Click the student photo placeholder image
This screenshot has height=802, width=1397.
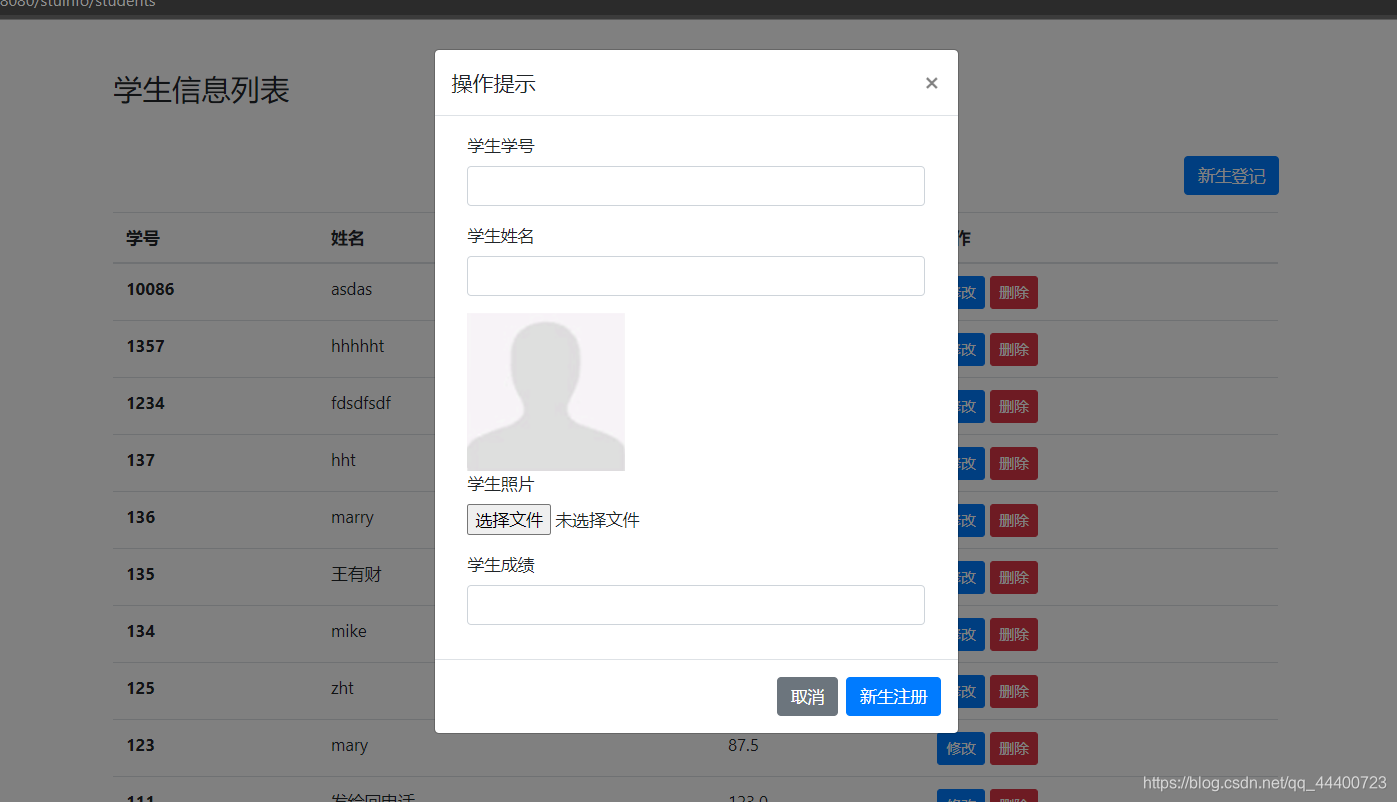tap(546, 392)
